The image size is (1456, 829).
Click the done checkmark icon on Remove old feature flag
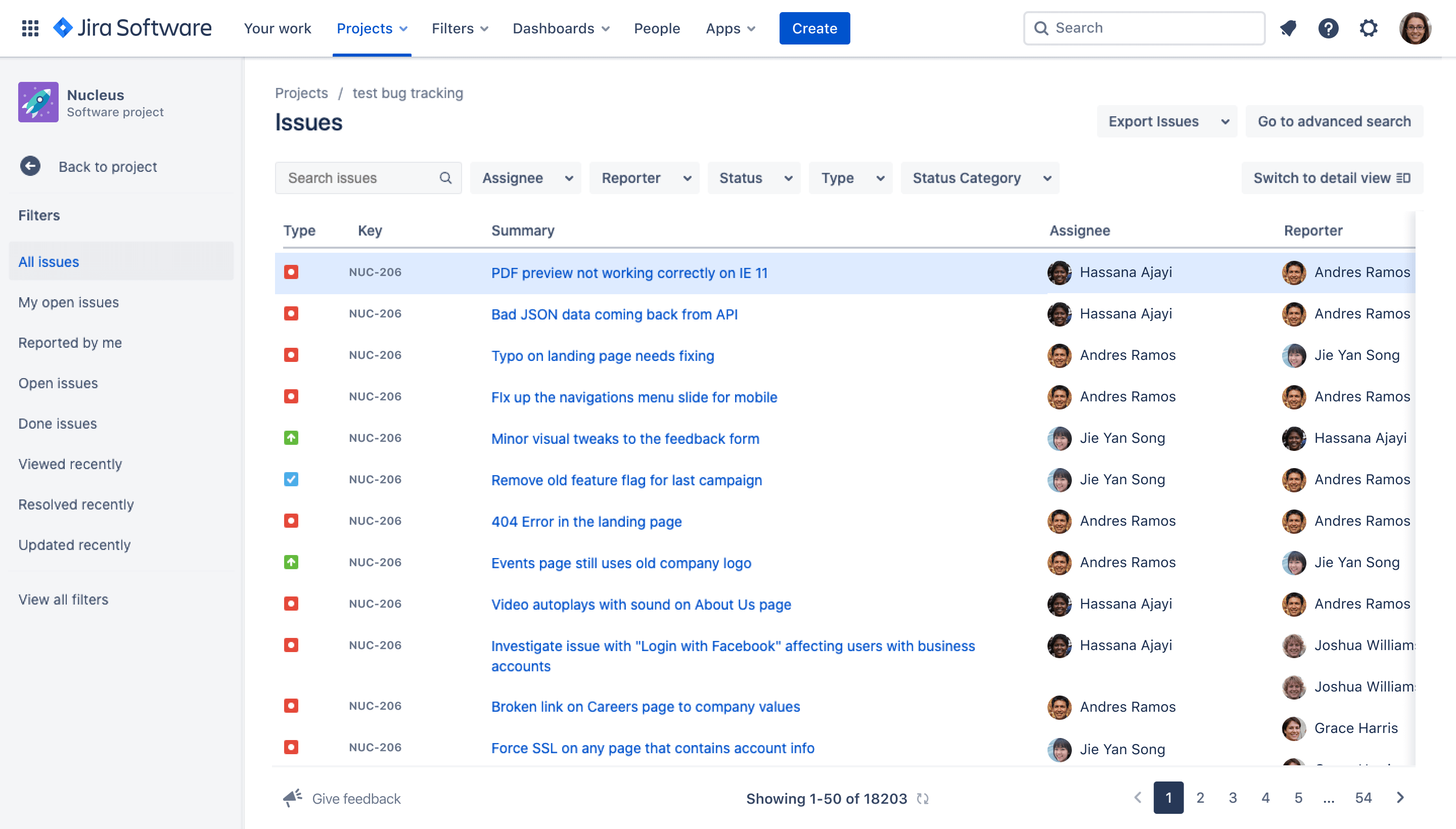[290, 479]
